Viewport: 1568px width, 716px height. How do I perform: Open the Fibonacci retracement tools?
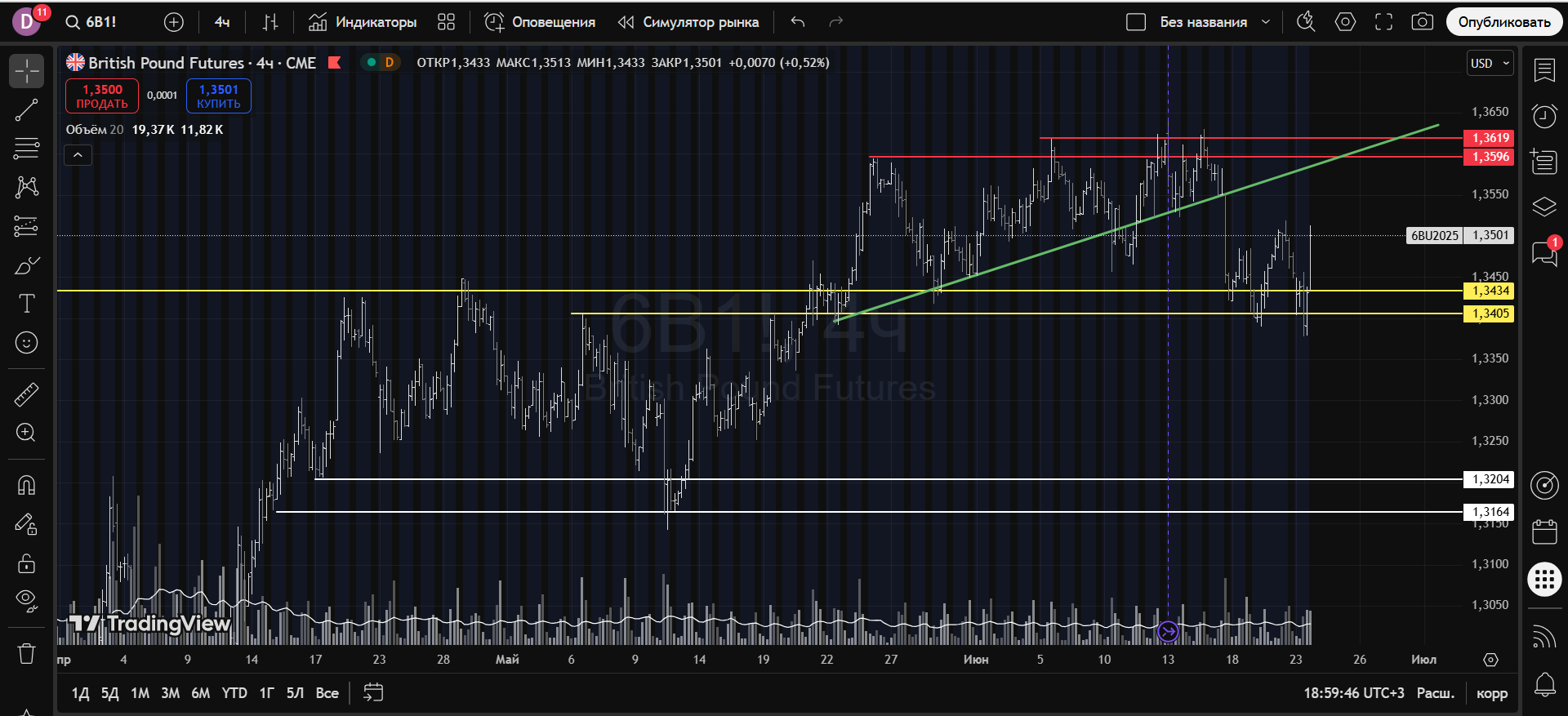click(x=26, y=148)
